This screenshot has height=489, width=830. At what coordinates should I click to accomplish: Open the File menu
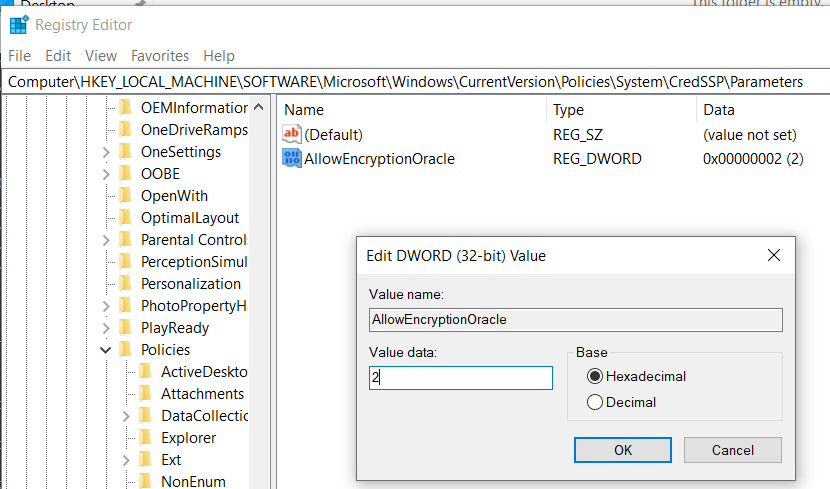pos(20,56)
